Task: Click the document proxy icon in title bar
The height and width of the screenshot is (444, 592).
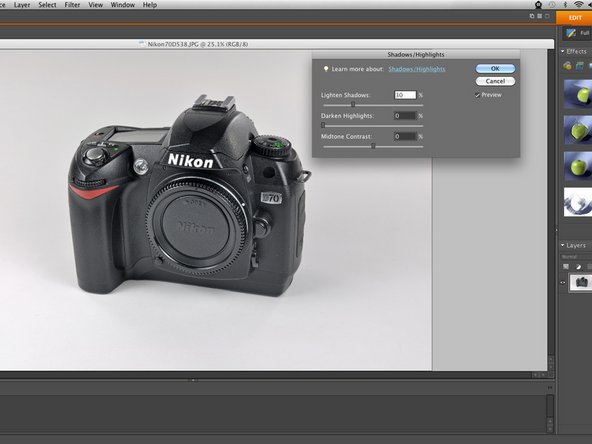Action: (x=142, y=44)
